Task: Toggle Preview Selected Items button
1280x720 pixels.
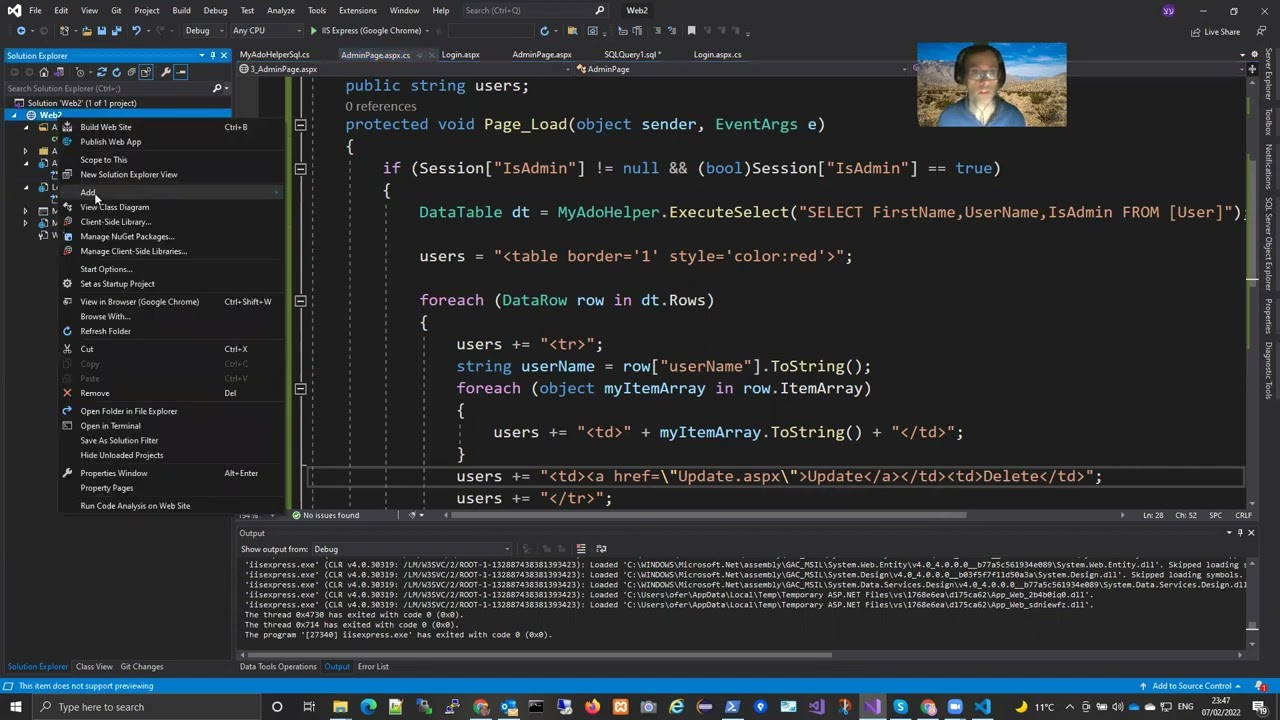Action: [181, 72]
